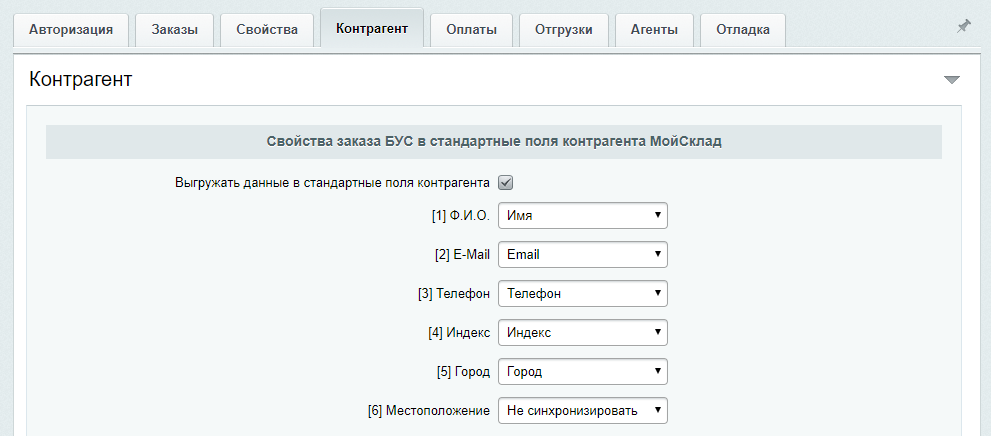Open the Город dropdown
991x436 pixels.
pyautogui.click(x=582, y=372)
